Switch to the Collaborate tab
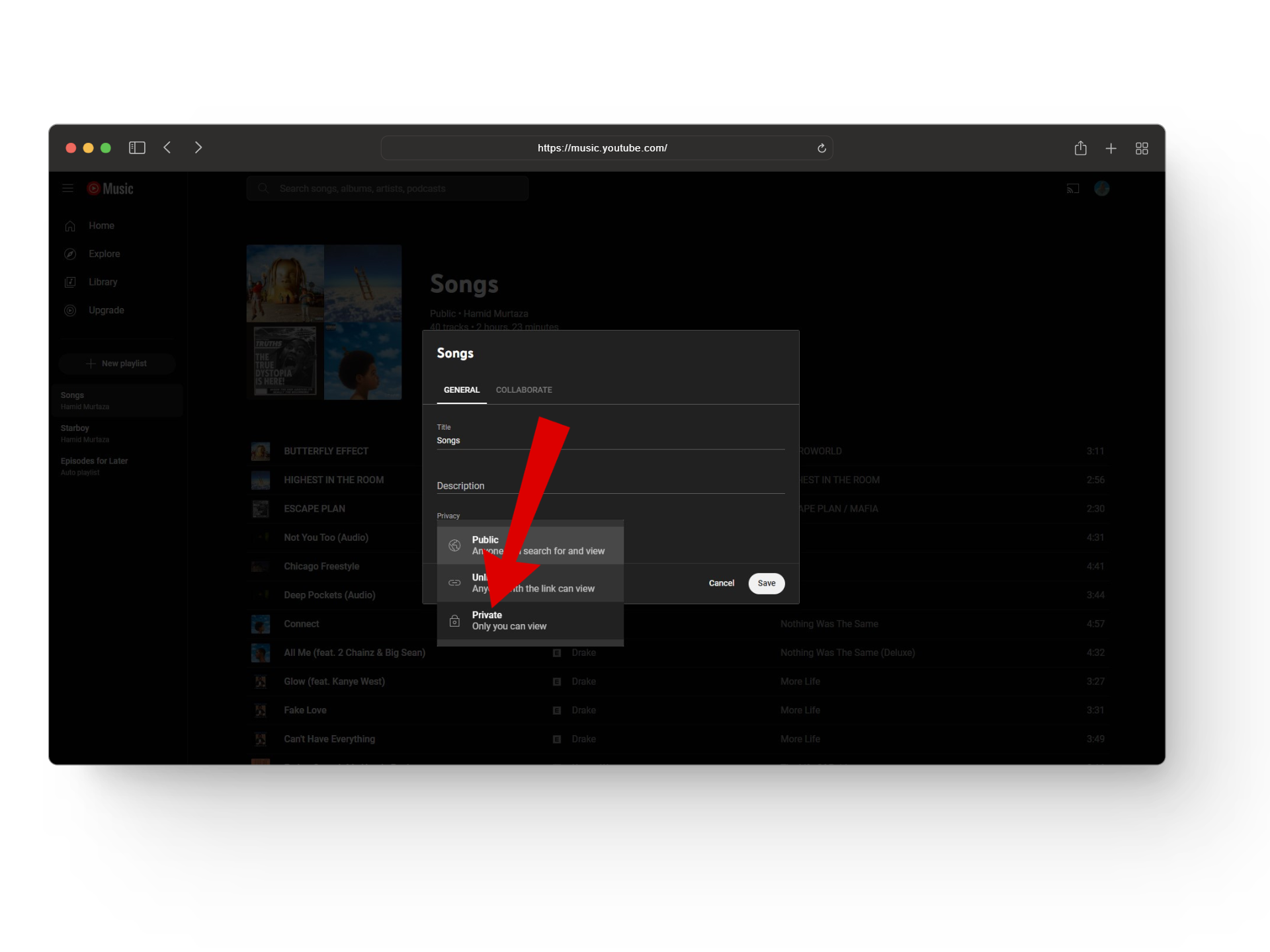 pyautogui.click(x=524, y=390)
